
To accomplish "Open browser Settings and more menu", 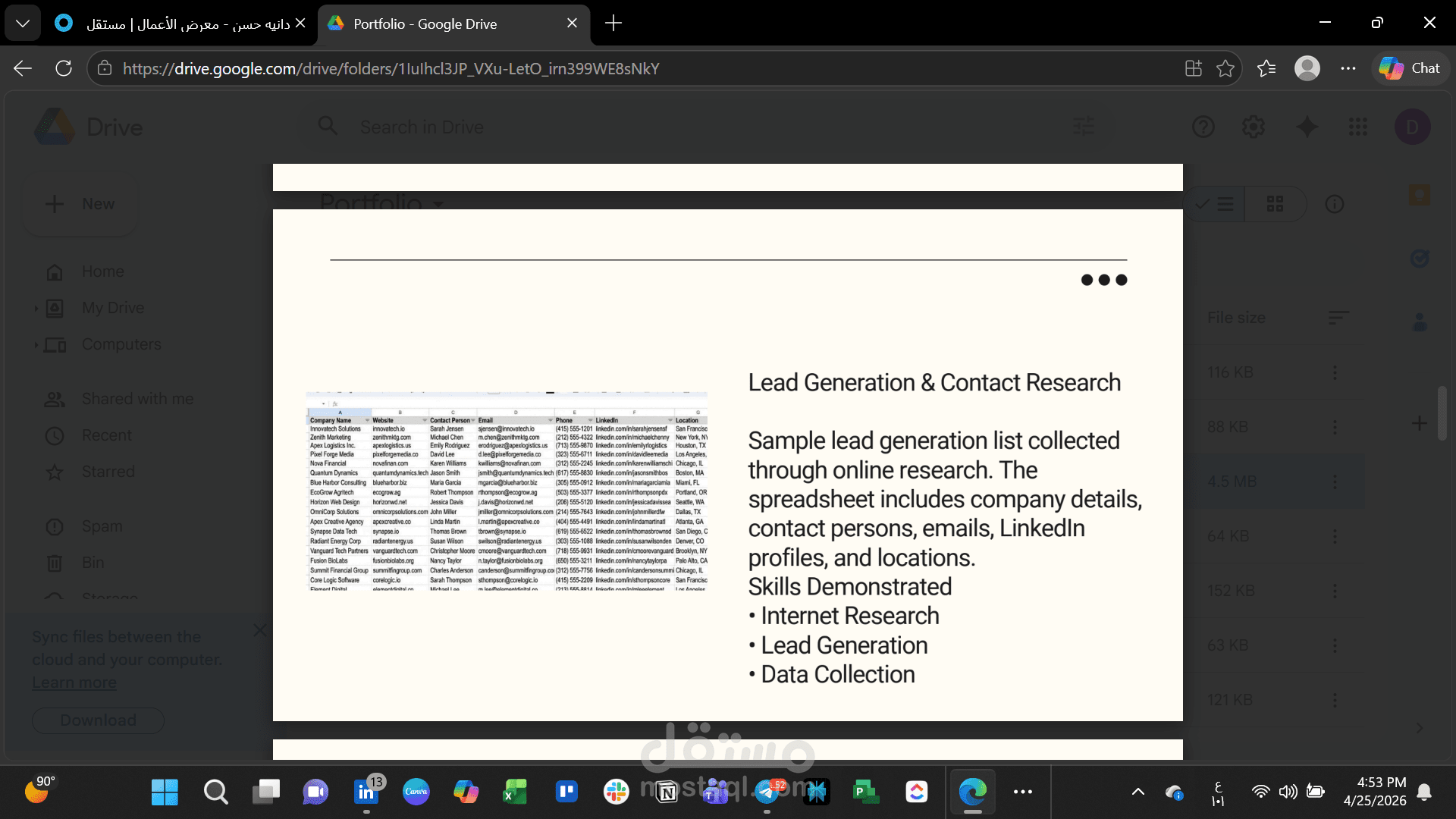I will coord(1348,68).
